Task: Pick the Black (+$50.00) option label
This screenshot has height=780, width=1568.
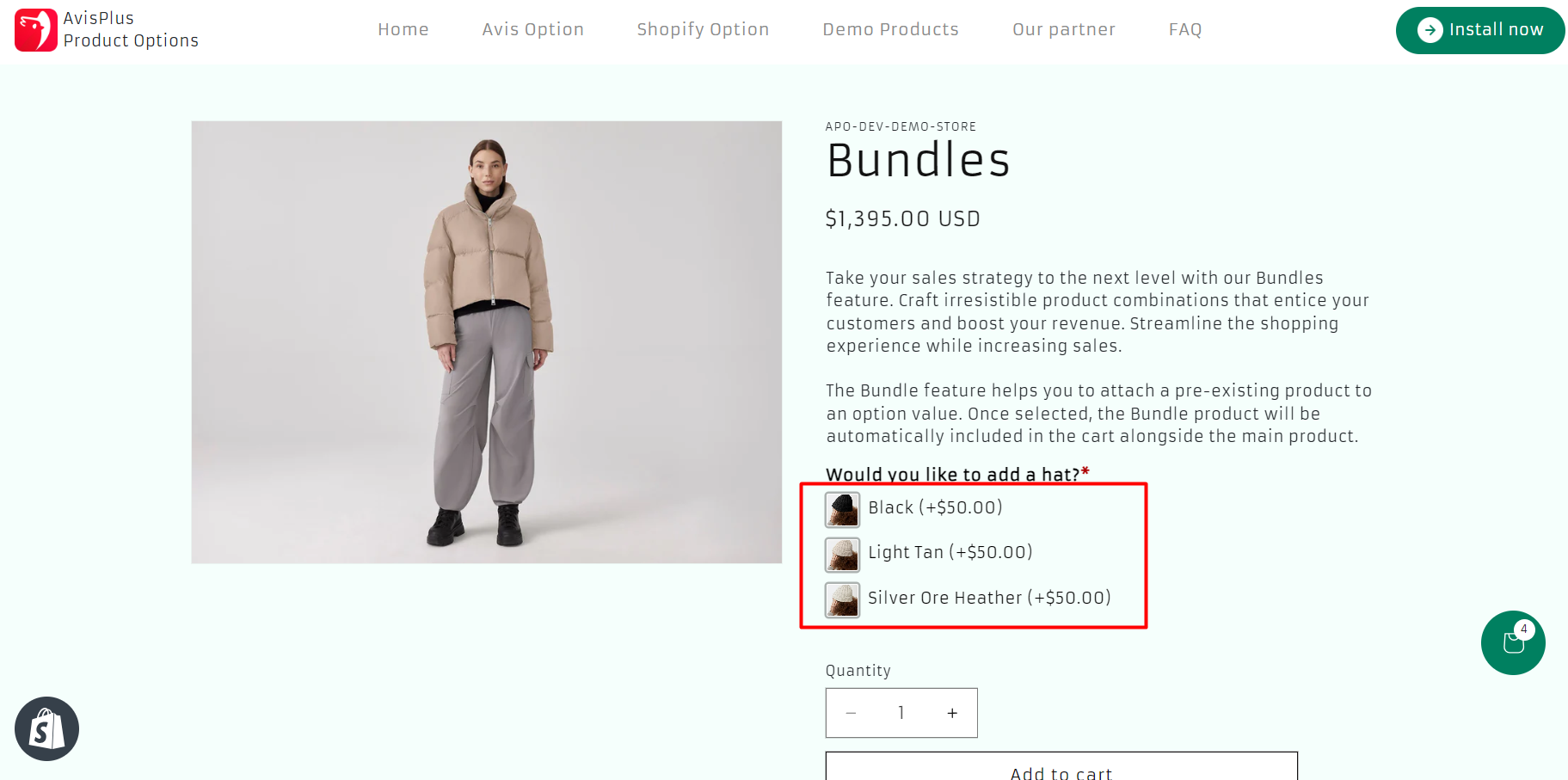Action: (935, 507)
